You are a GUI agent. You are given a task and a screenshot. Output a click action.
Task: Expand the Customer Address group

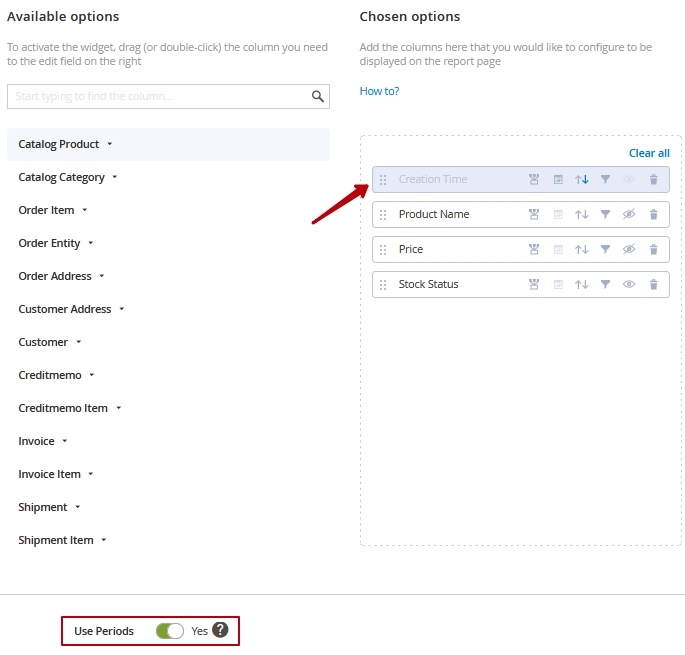71,310
